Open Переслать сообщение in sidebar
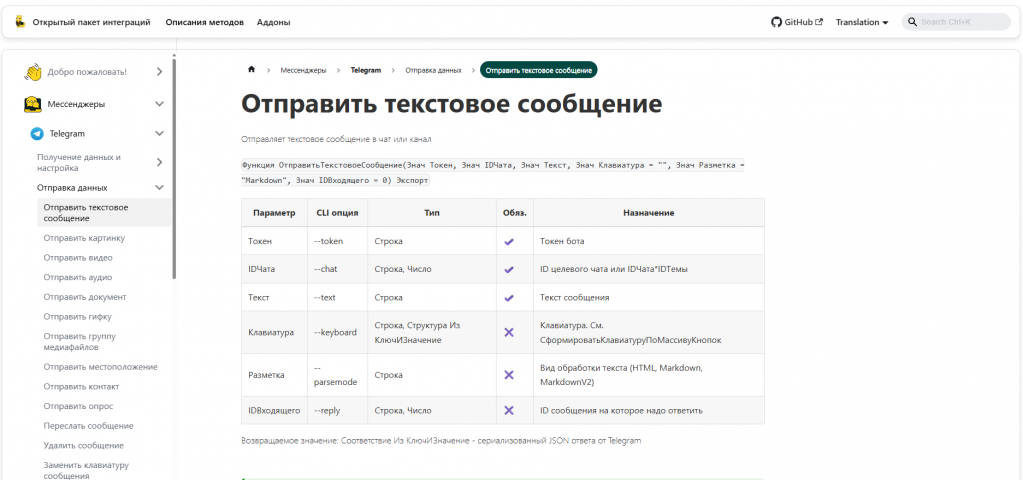The image size is (1023, 480). 89,426
